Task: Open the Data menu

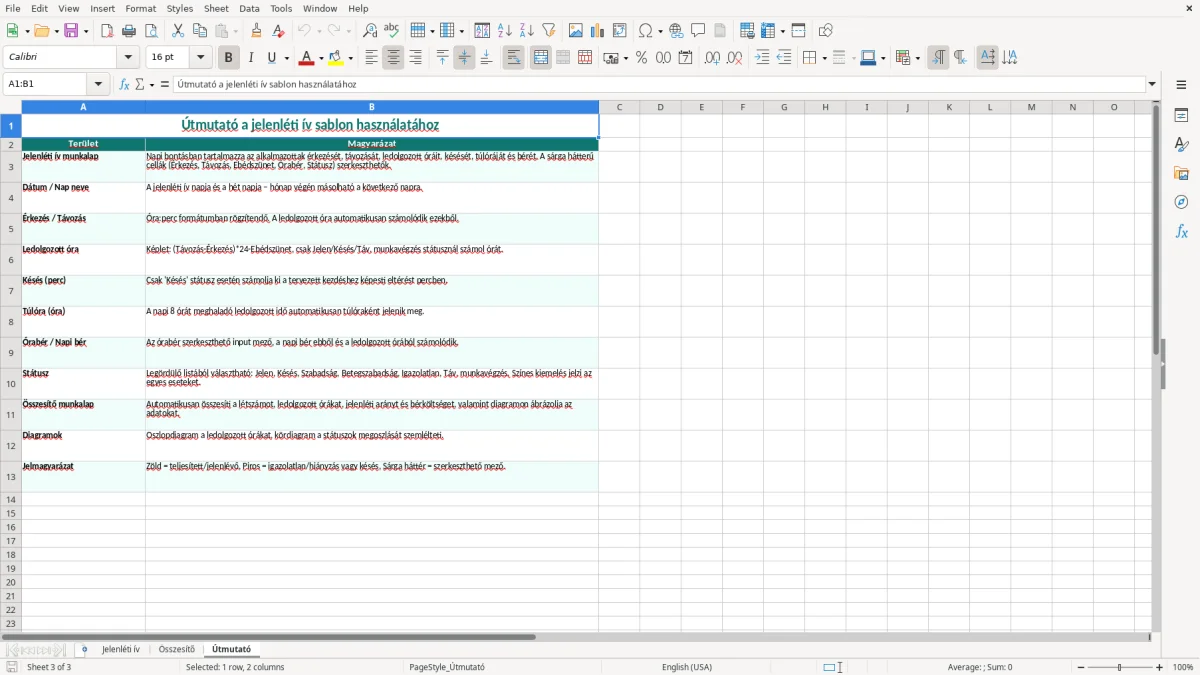Action: point(249,8)
